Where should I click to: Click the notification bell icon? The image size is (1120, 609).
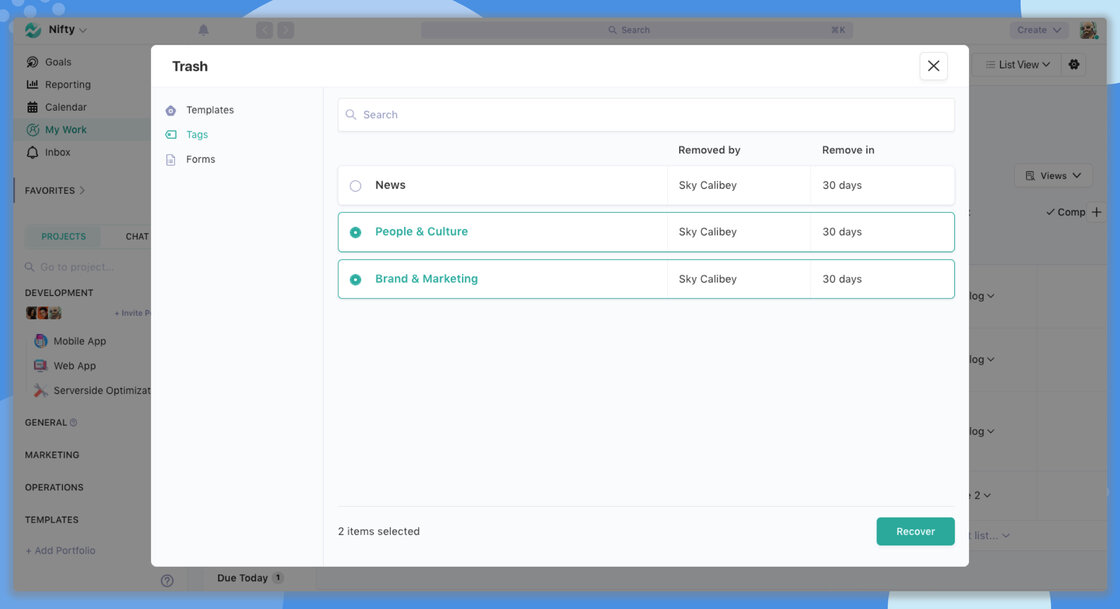[204, 30]
